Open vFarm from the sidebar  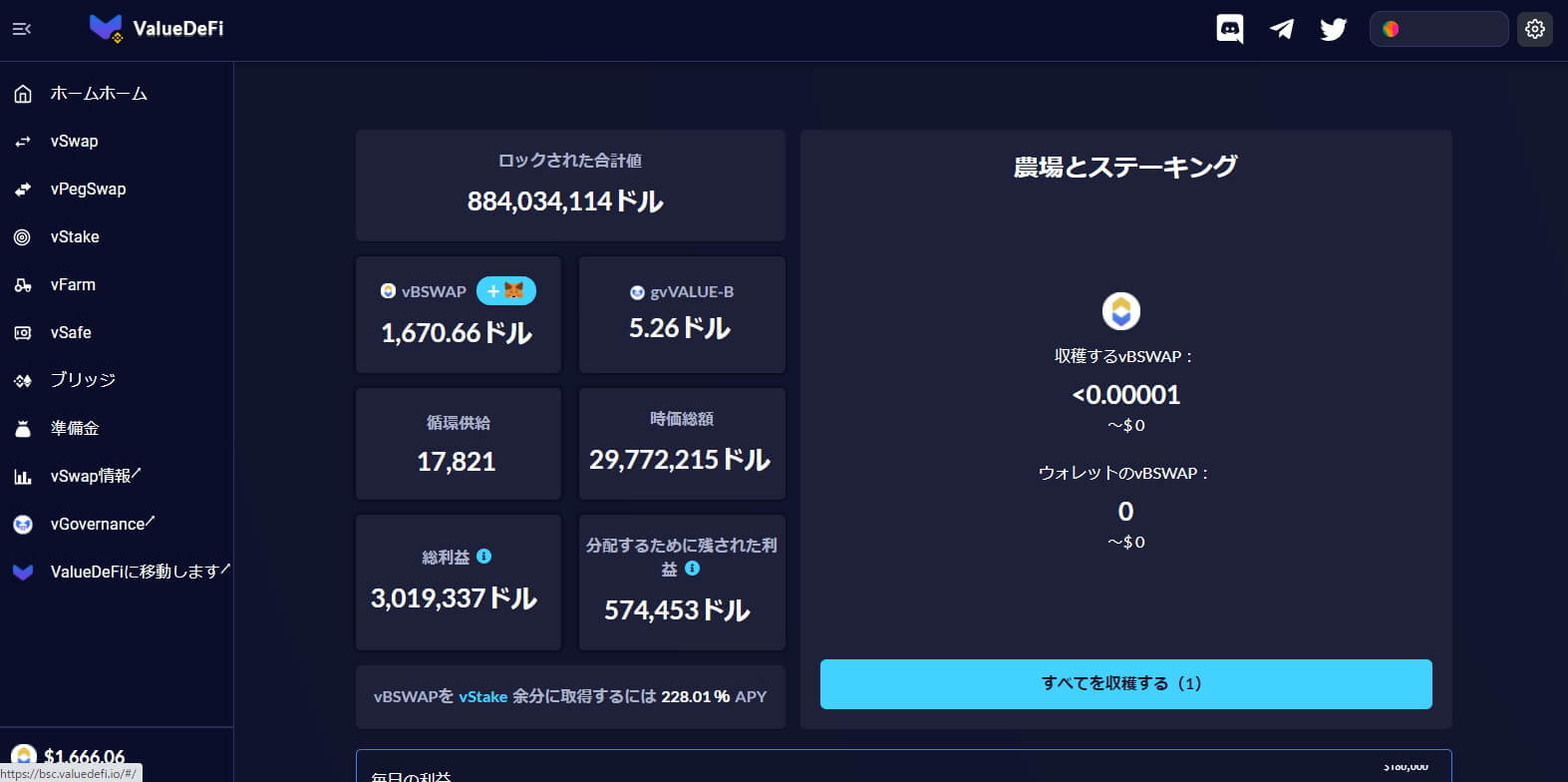tap(73, 285)
